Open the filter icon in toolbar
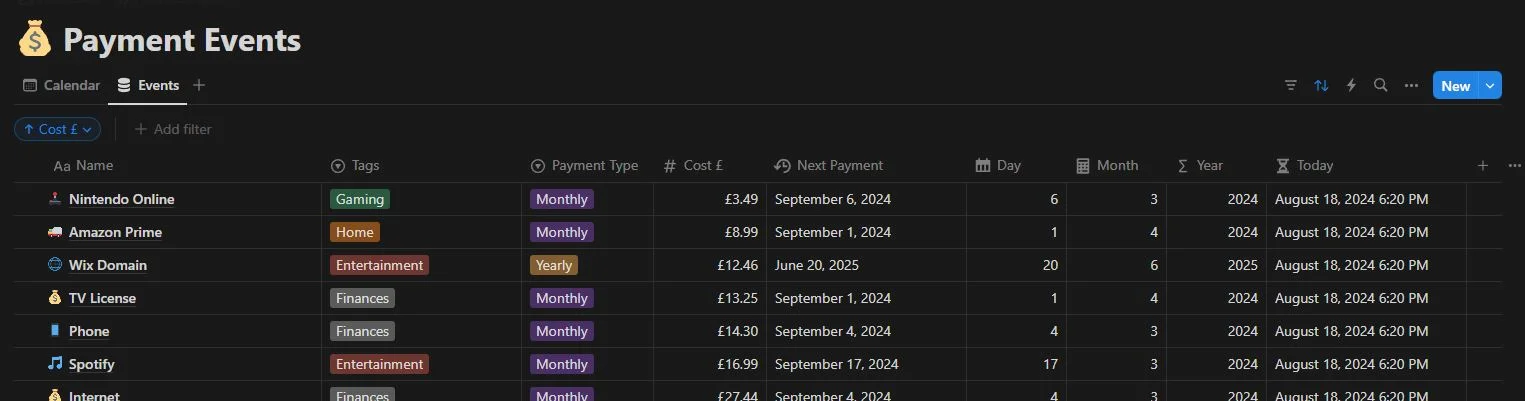The height and width of the screenshot is (401, 1525). pos(1291,86)
